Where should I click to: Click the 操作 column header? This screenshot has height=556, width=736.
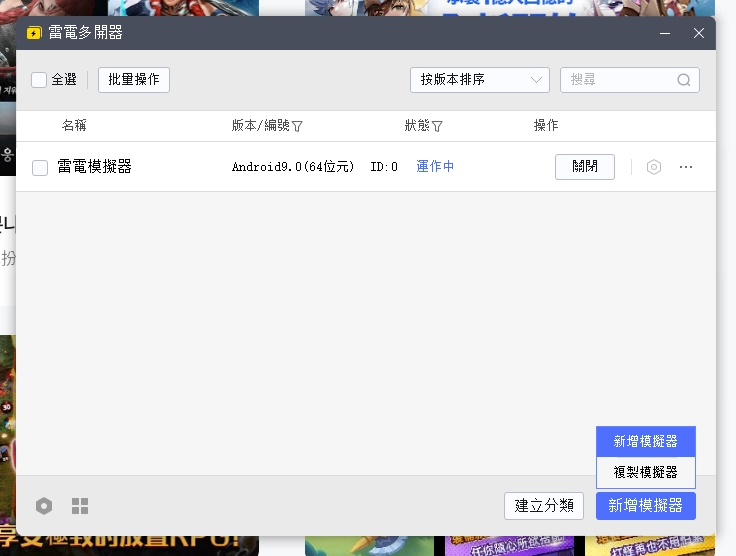(x=546, y=125)
